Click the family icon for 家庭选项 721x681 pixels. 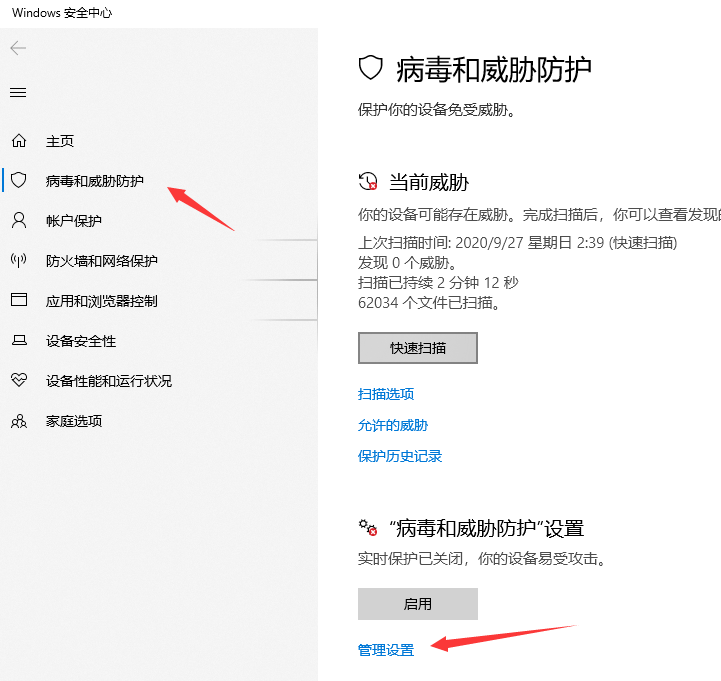tap(18, 421)
